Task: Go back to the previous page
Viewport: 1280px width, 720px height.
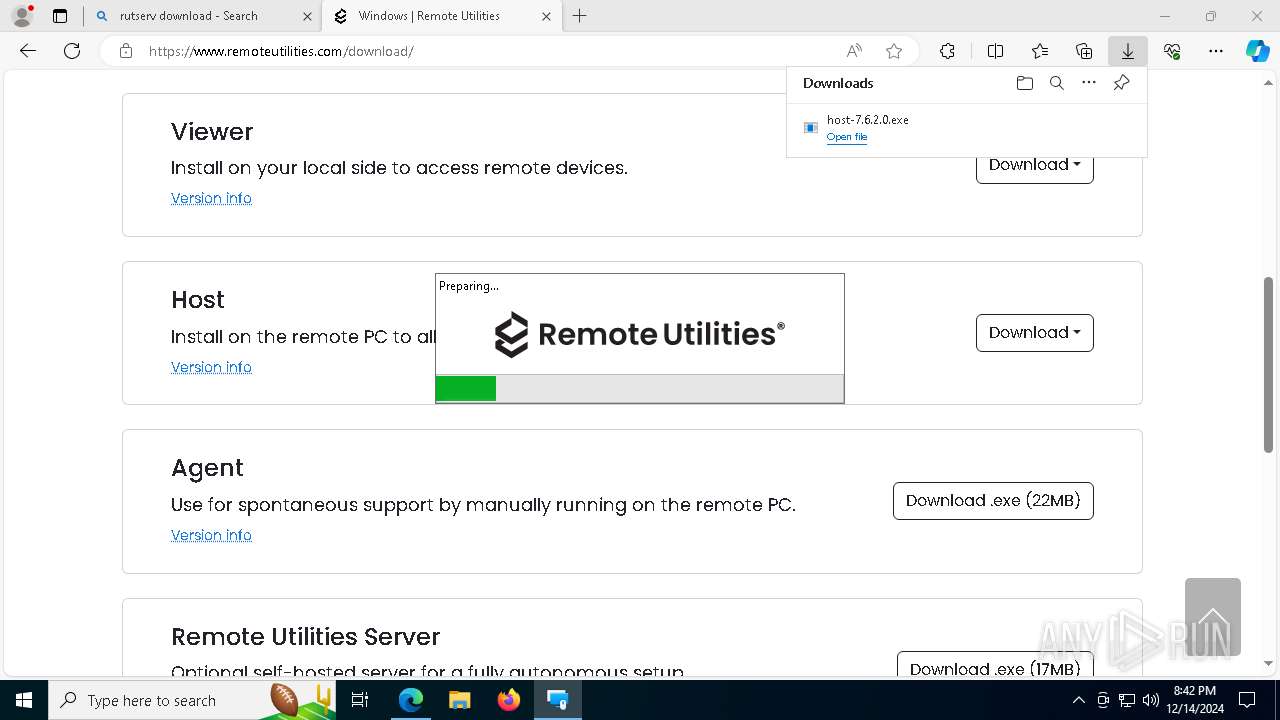Action: click(28, 51)
